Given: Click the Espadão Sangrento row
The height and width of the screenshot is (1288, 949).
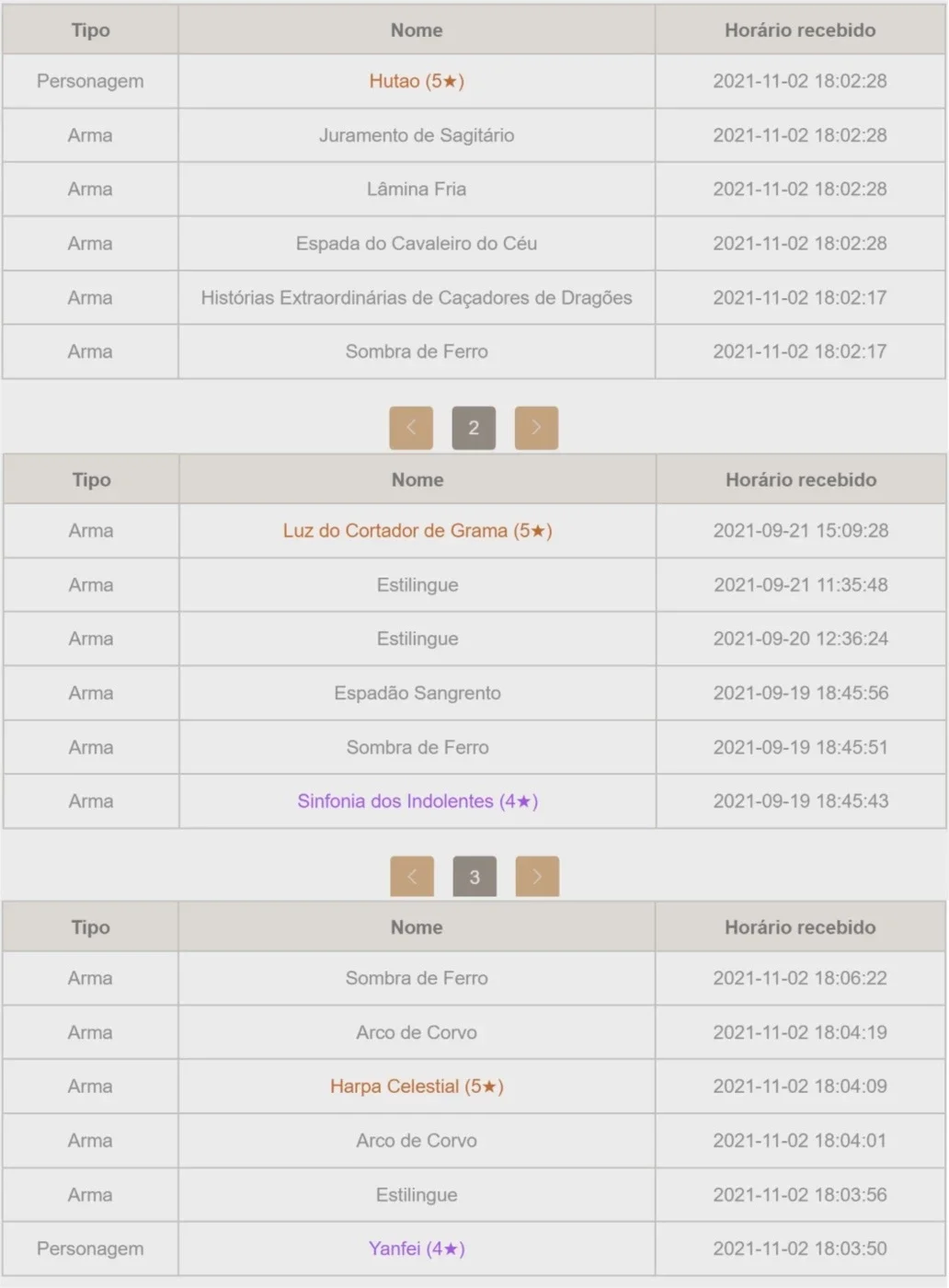Looking at the screenshot, I should pyautogui.click(x=474, y=693).
